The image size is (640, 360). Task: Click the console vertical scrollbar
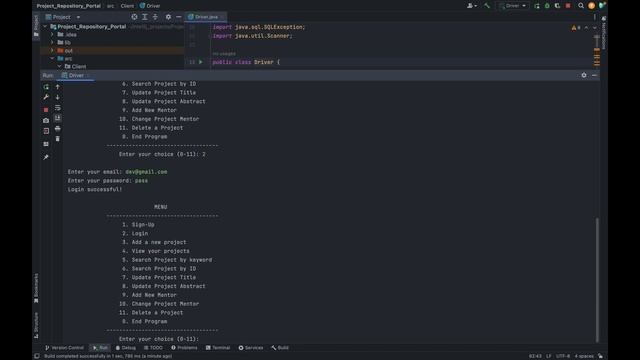(x=597, y=280)
